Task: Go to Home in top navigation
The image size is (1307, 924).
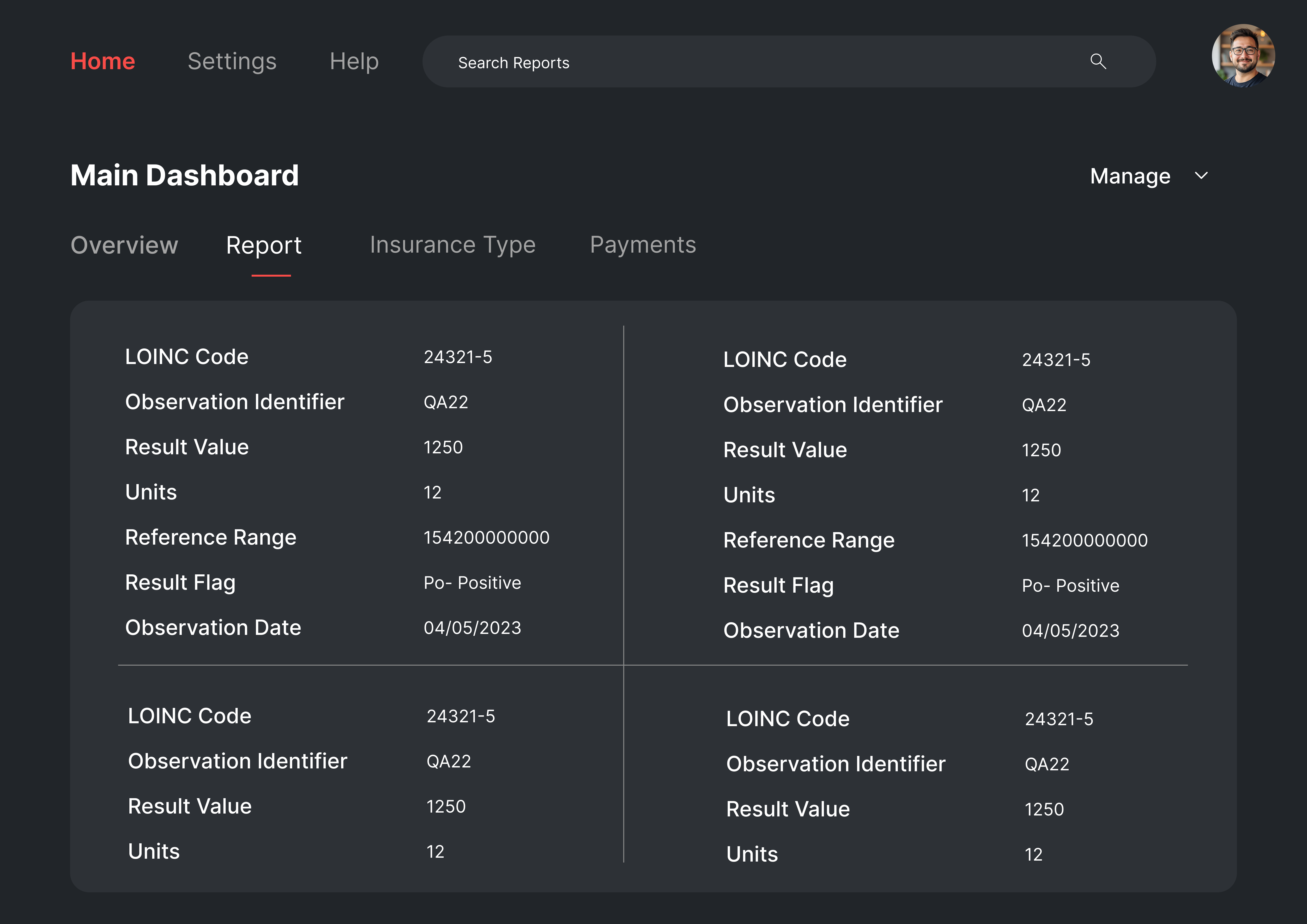Action: pyautogui.click(x=103, y=61)
